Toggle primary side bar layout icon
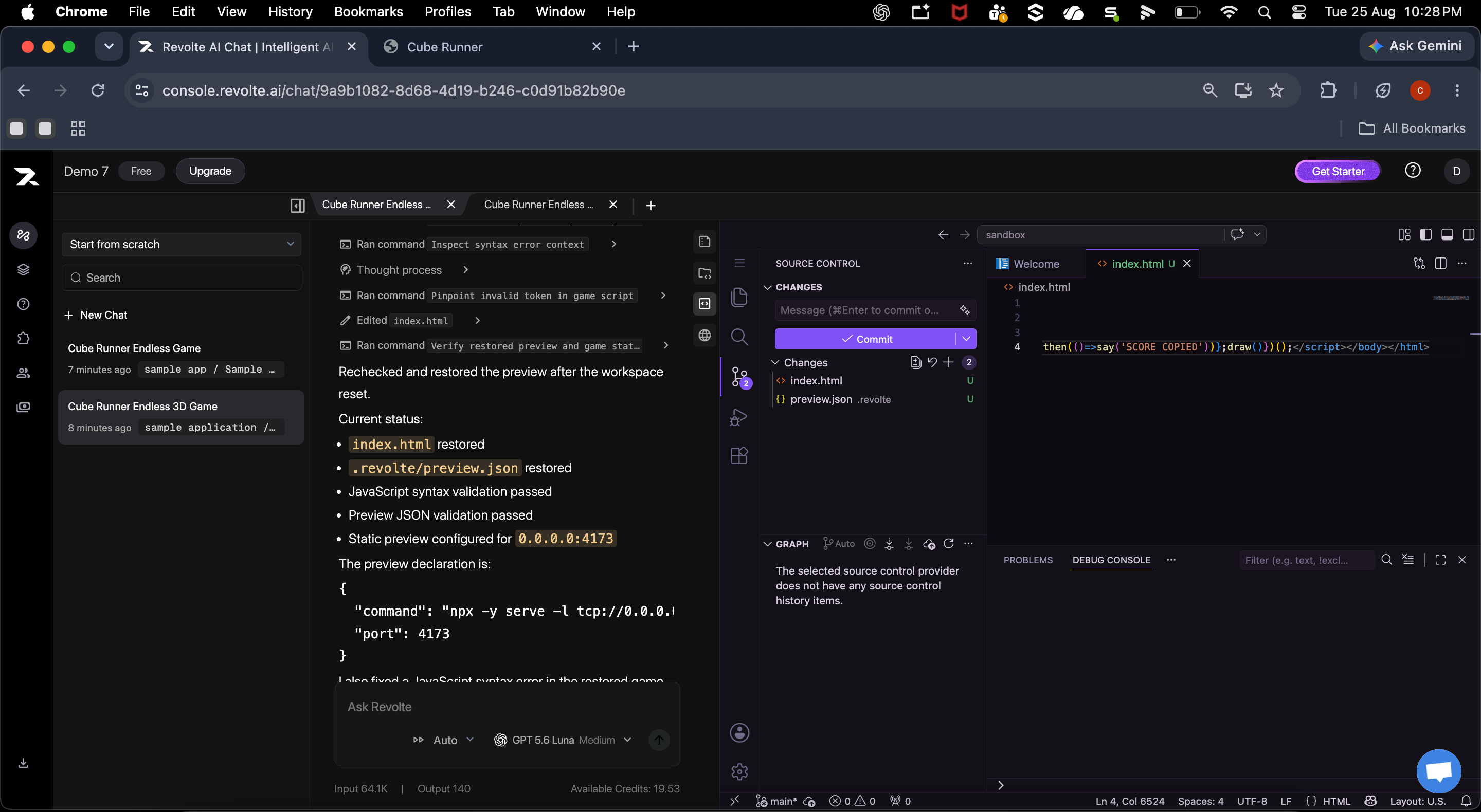1481x812 pixels. click(1425, 234)
